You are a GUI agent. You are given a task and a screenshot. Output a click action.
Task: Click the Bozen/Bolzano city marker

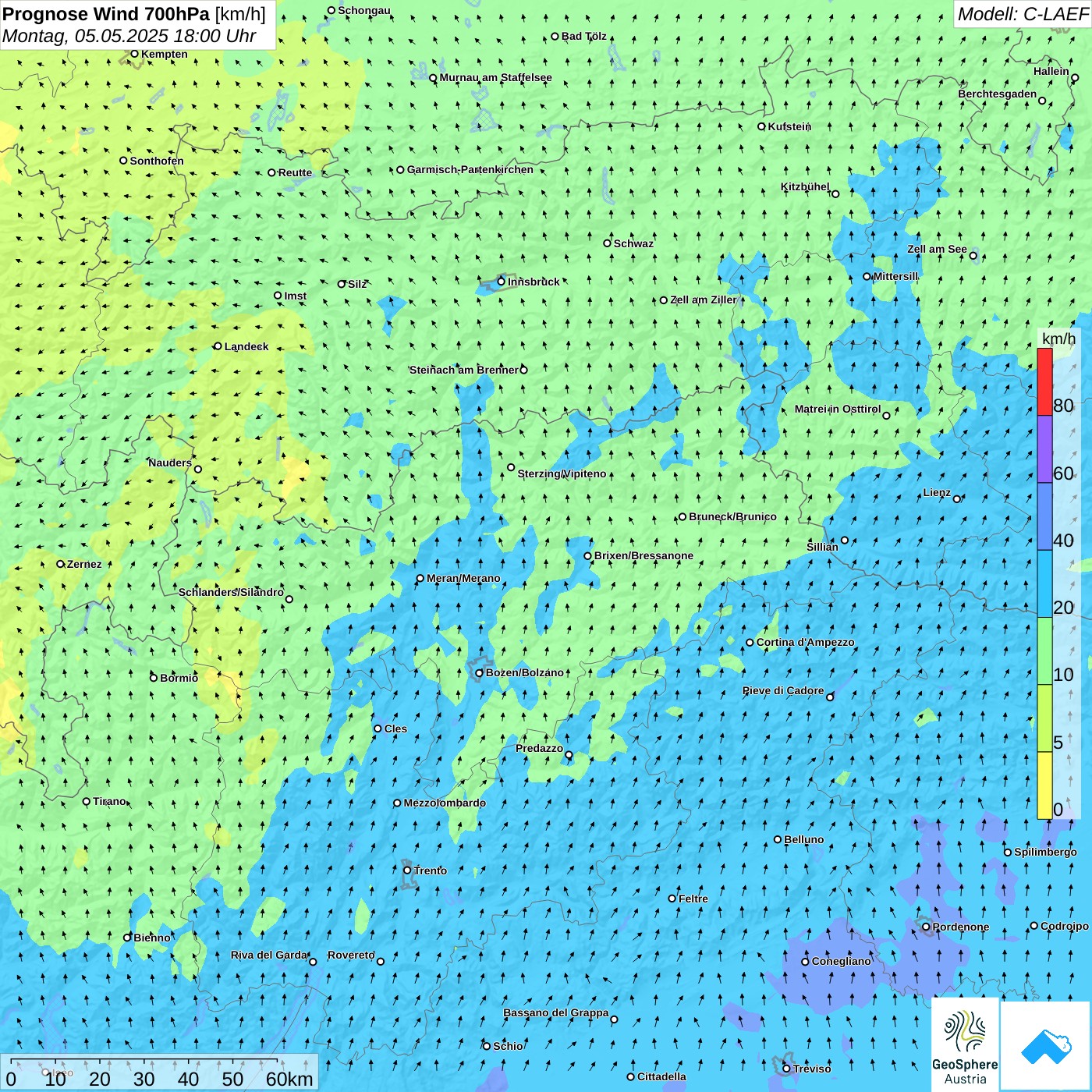(x=480, y=673)
